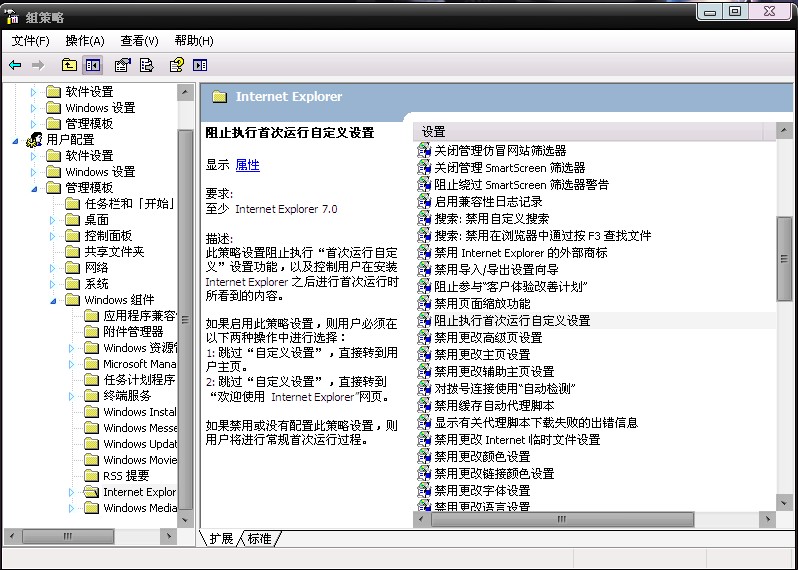The height and width of the screenshot is (570, 798).
Task: Click the group policy icon in title bar
Action: [x=11, y=16]
